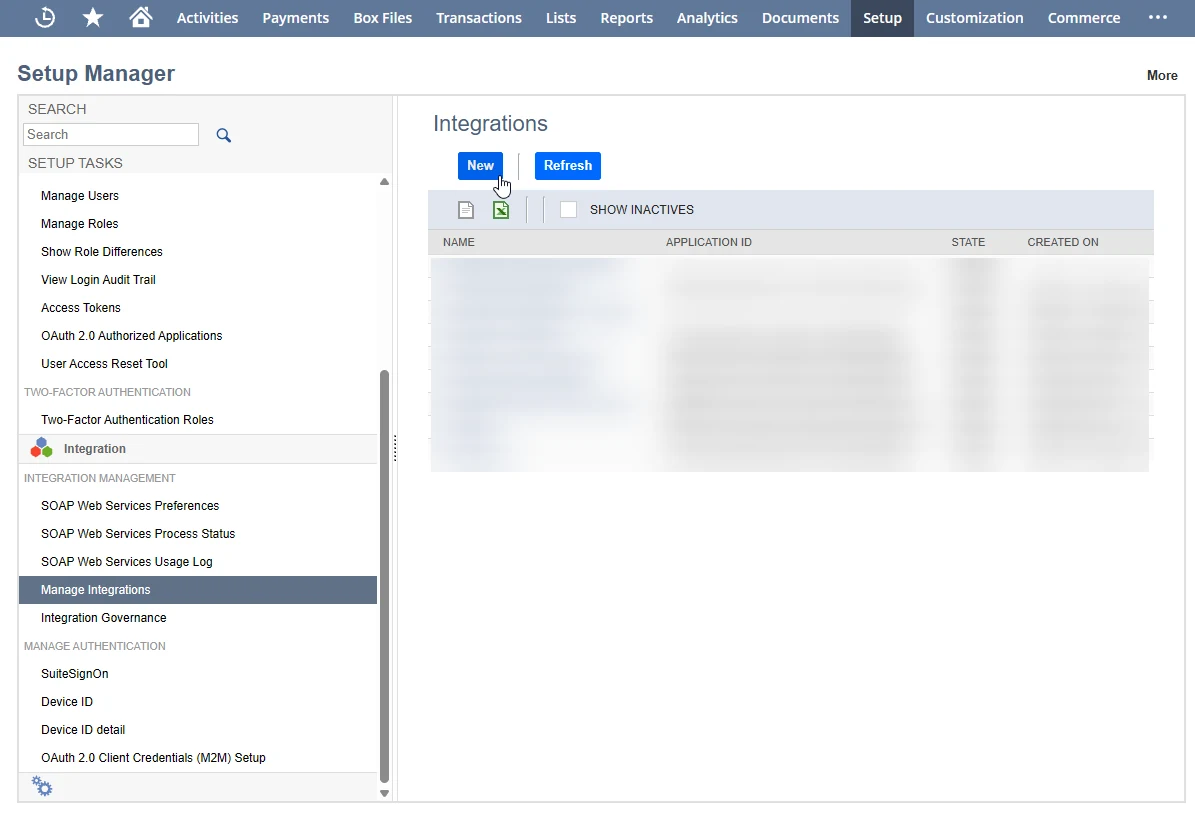Open Access Tokens
This screenshot has height=813, width=1195.
[81, 308]
